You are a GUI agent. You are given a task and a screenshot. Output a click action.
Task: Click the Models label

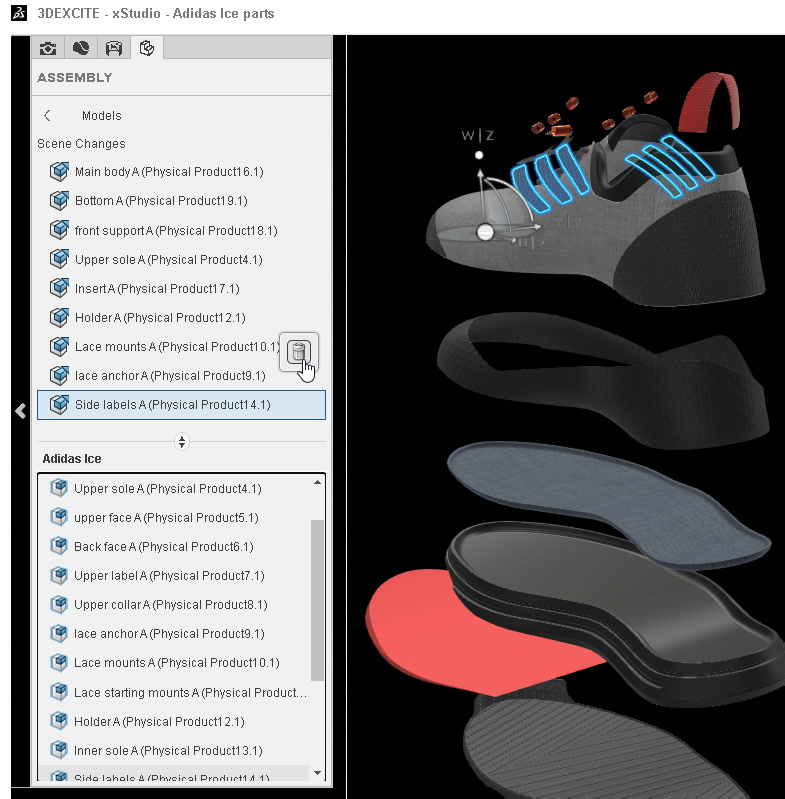101,116
